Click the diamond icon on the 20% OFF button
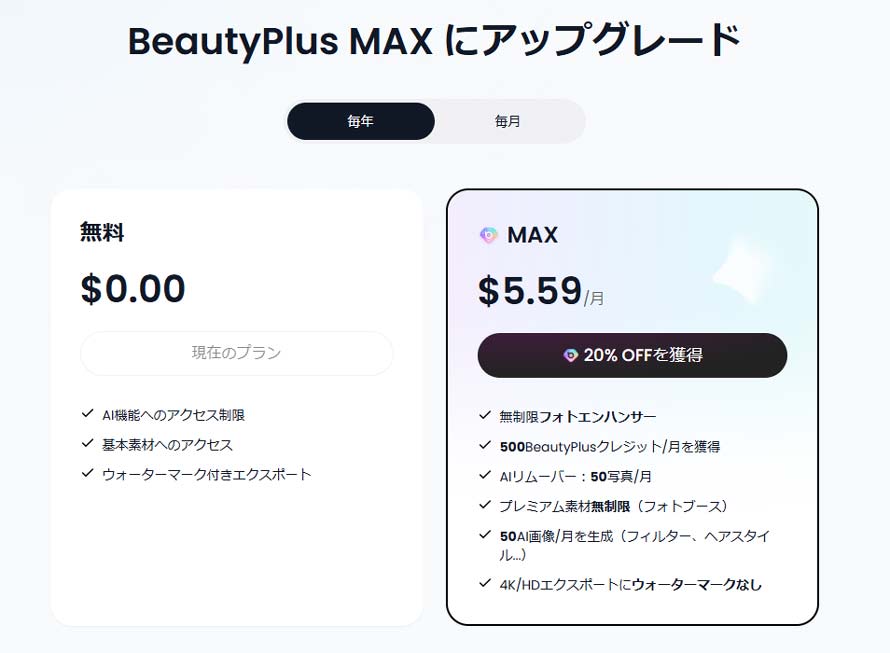This screenshot has width=890, height=653. pyautogui.click(x=570, y=355)
